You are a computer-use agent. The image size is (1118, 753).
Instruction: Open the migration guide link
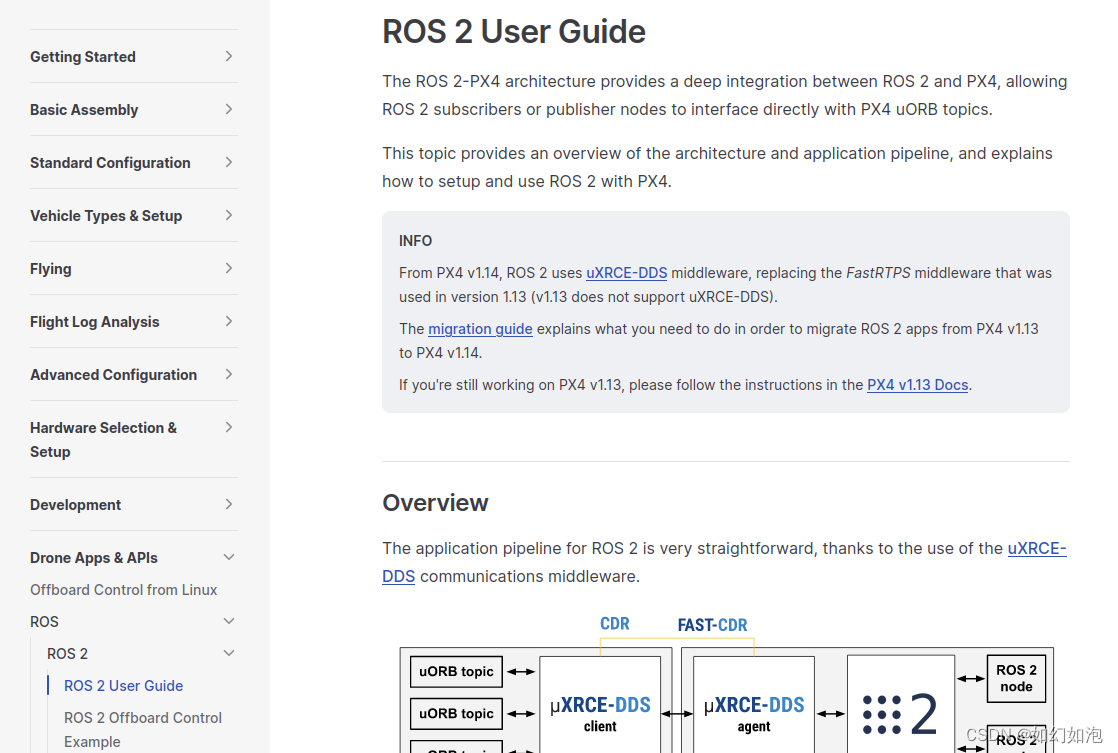pyautogui.click(x=480, y=329)
